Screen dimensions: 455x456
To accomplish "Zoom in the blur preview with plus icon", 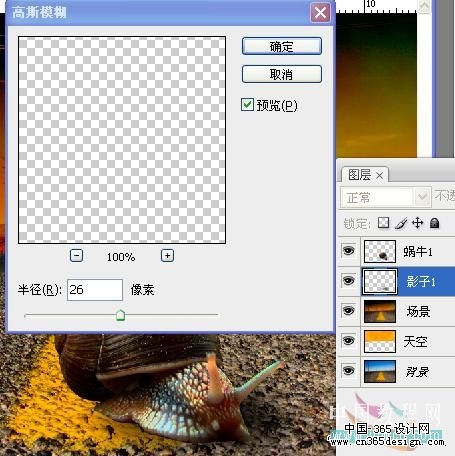I will tap(167, 256).
